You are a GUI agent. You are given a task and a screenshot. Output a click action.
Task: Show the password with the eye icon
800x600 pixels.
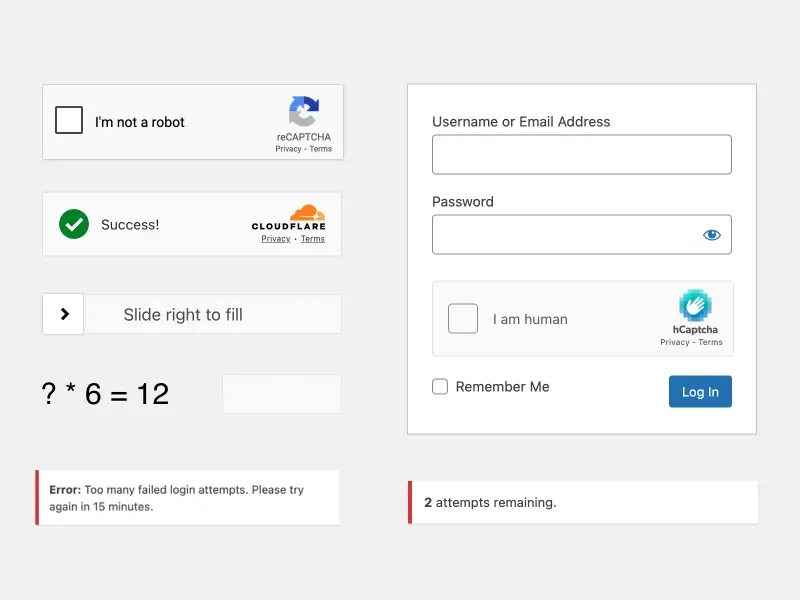point(712,235)
